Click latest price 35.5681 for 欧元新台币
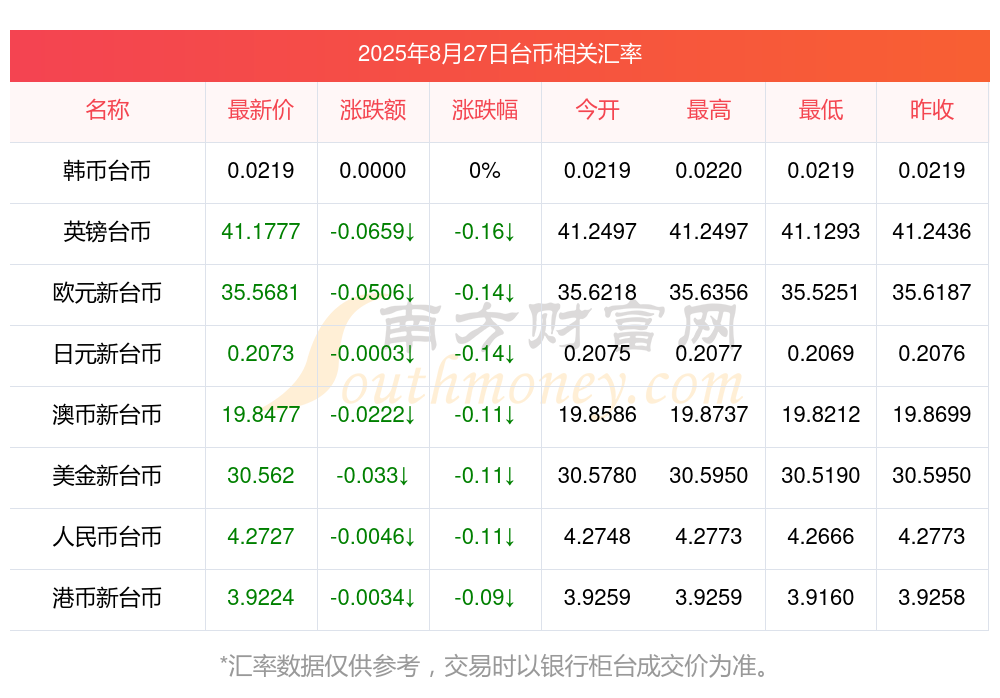1000x698 pixels. click(260, 293)
